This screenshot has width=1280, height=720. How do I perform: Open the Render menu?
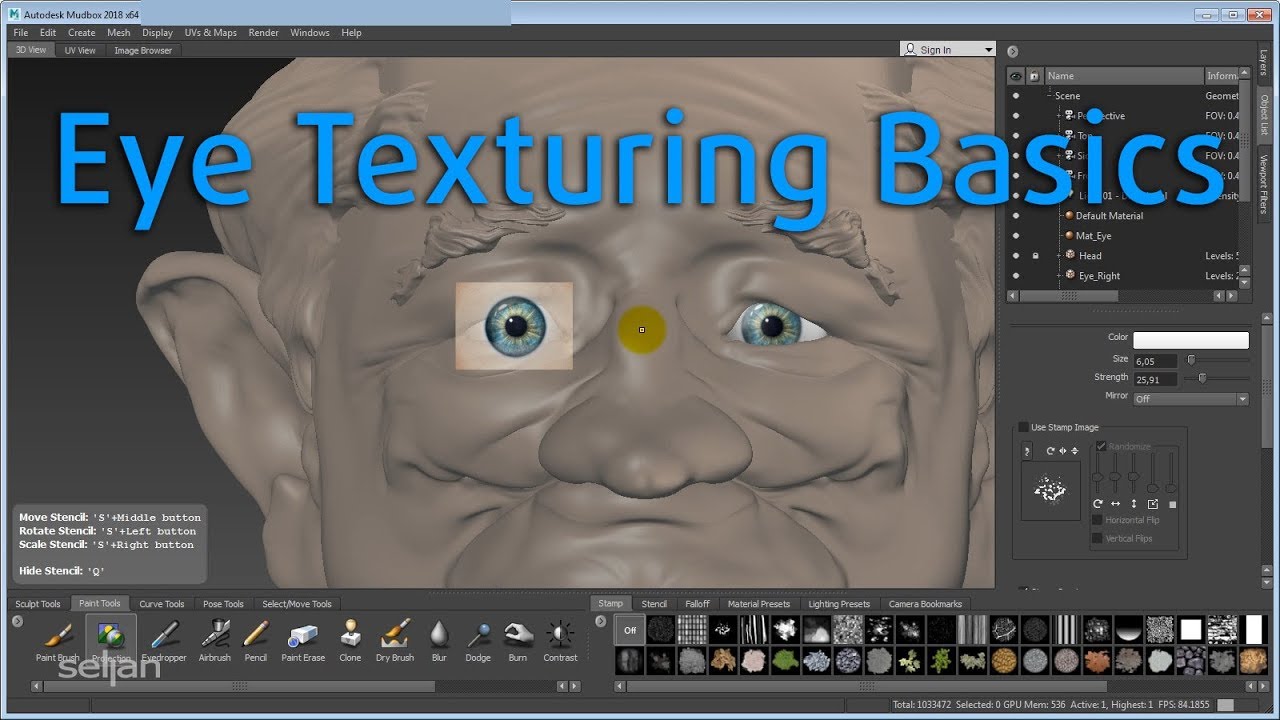point(264,33)
